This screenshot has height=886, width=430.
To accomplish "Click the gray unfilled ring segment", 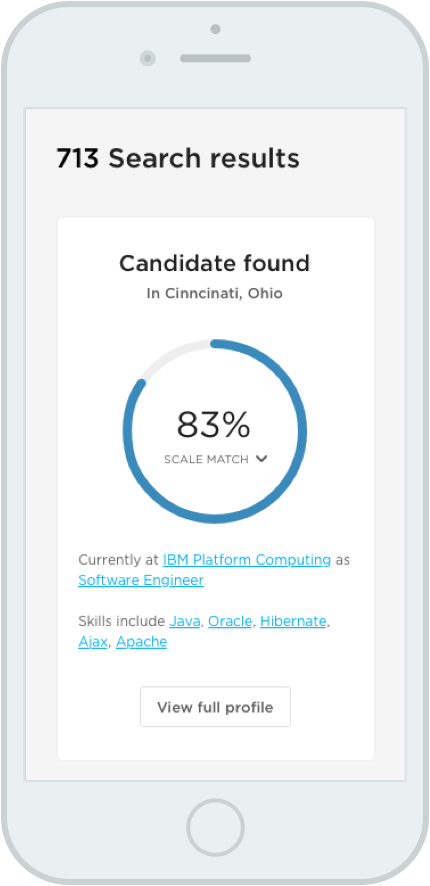I will pos(170,355).
